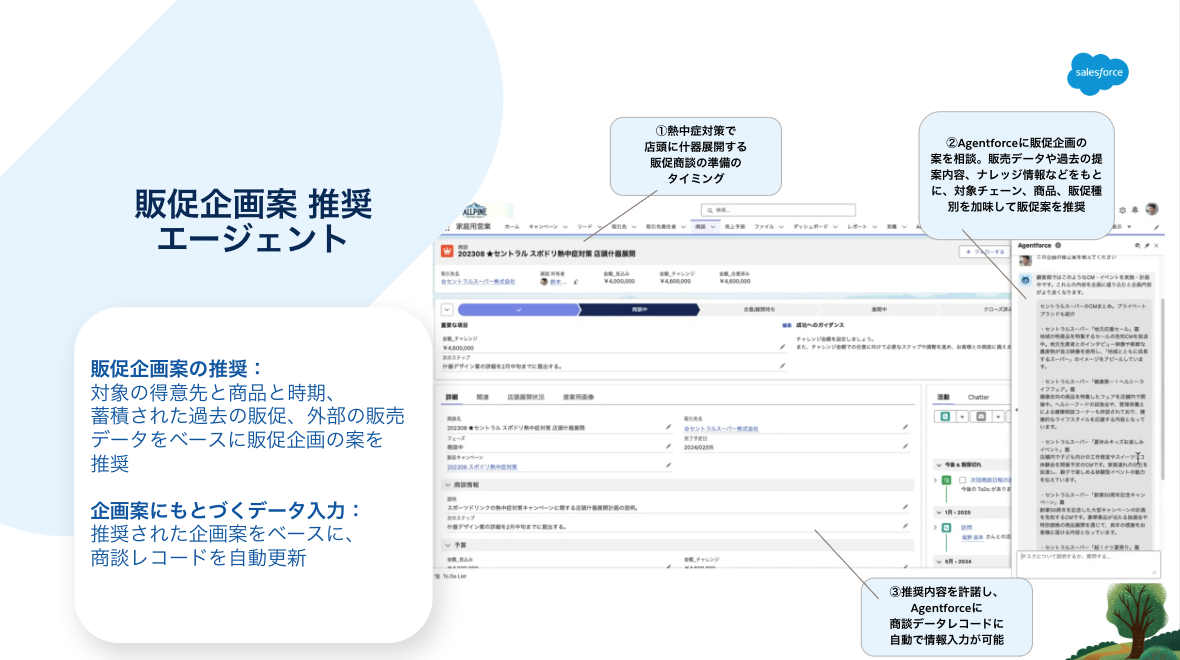Click the Agentforce message input field
1180x660 pixels.
pyautogui.click(x=1088, y=563)
